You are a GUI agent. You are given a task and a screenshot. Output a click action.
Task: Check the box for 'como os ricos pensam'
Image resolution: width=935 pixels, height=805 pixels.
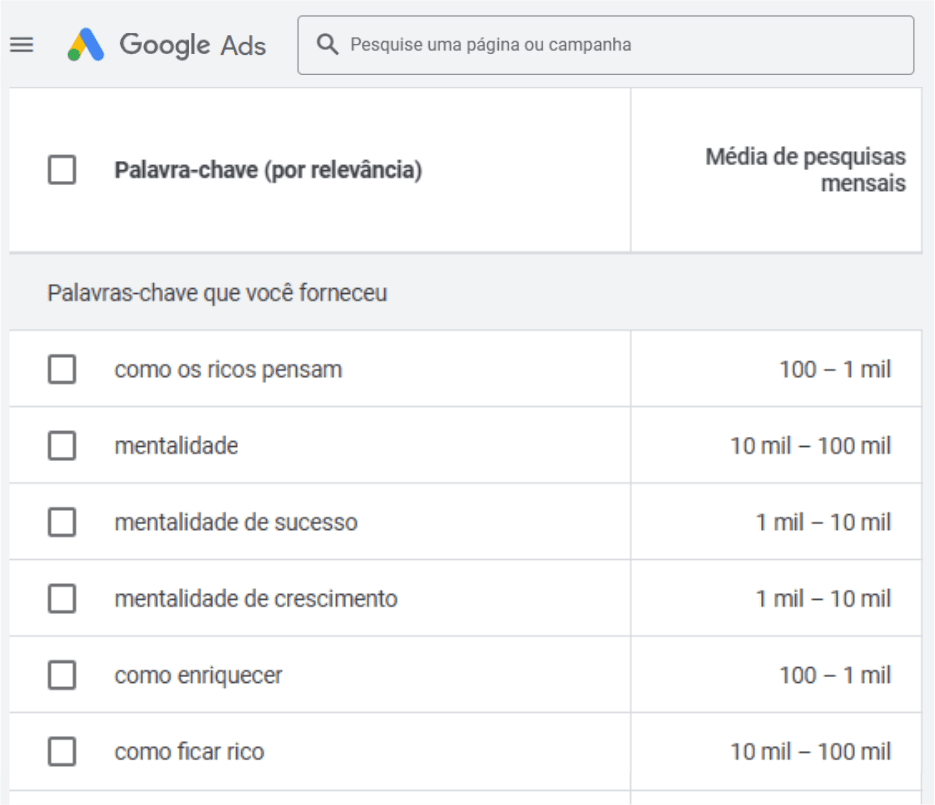pos(62,370)
